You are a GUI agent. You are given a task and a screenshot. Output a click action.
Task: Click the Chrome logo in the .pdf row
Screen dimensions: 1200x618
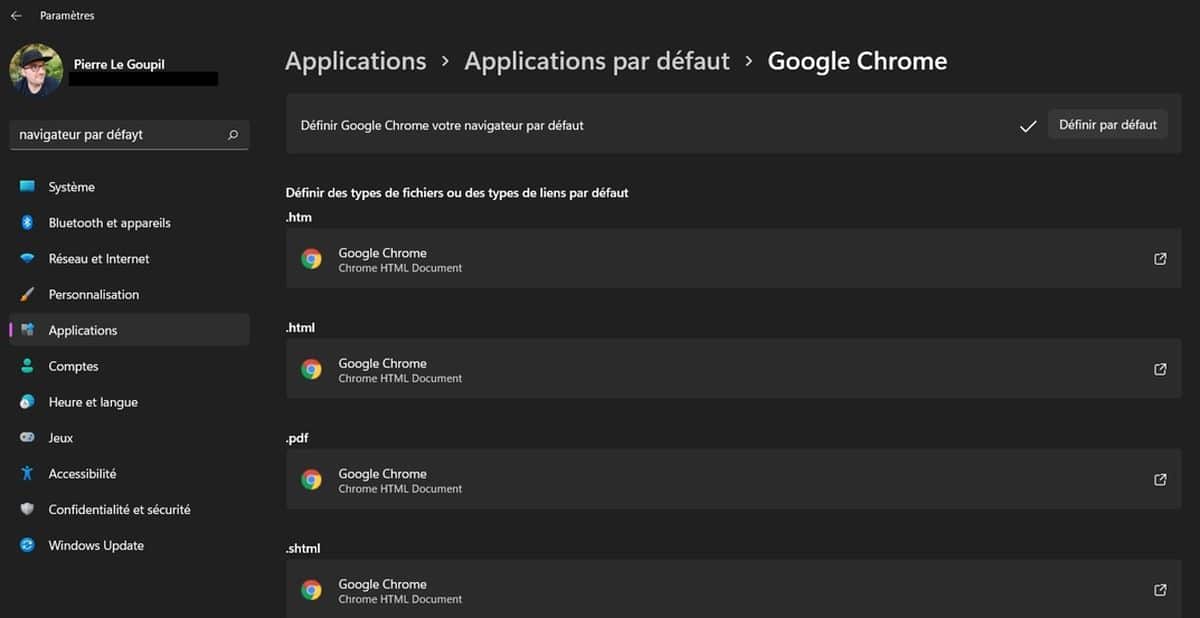click(312, 480)
